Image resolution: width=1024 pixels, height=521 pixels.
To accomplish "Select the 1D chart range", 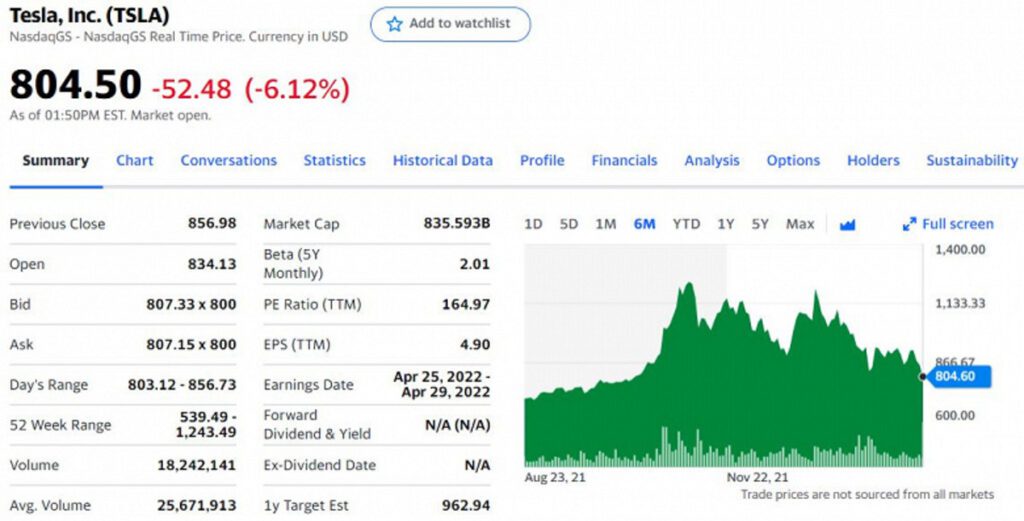I will tap(534, 224).
